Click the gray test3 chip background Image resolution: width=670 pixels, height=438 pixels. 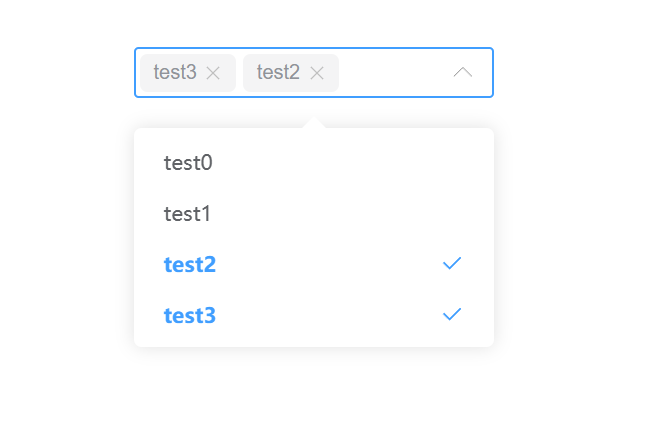point(146,73)
